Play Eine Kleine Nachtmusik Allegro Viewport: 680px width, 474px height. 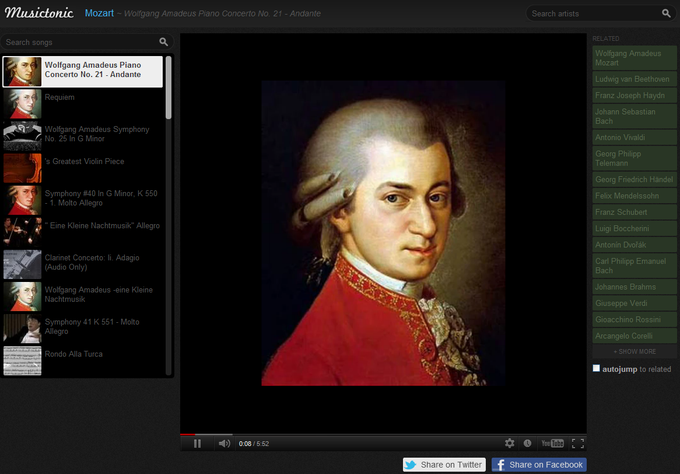pyautogui.click(x=82, y=232)
